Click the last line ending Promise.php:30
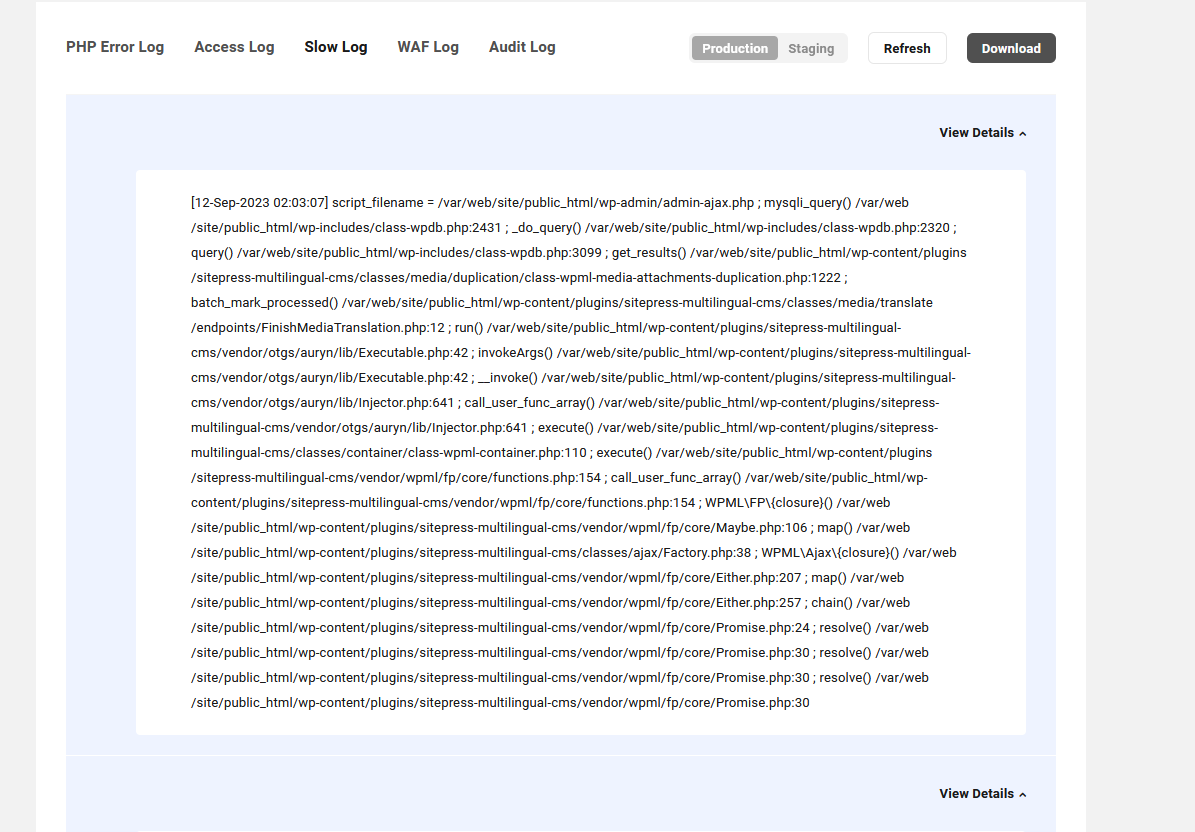 (500, 702)
